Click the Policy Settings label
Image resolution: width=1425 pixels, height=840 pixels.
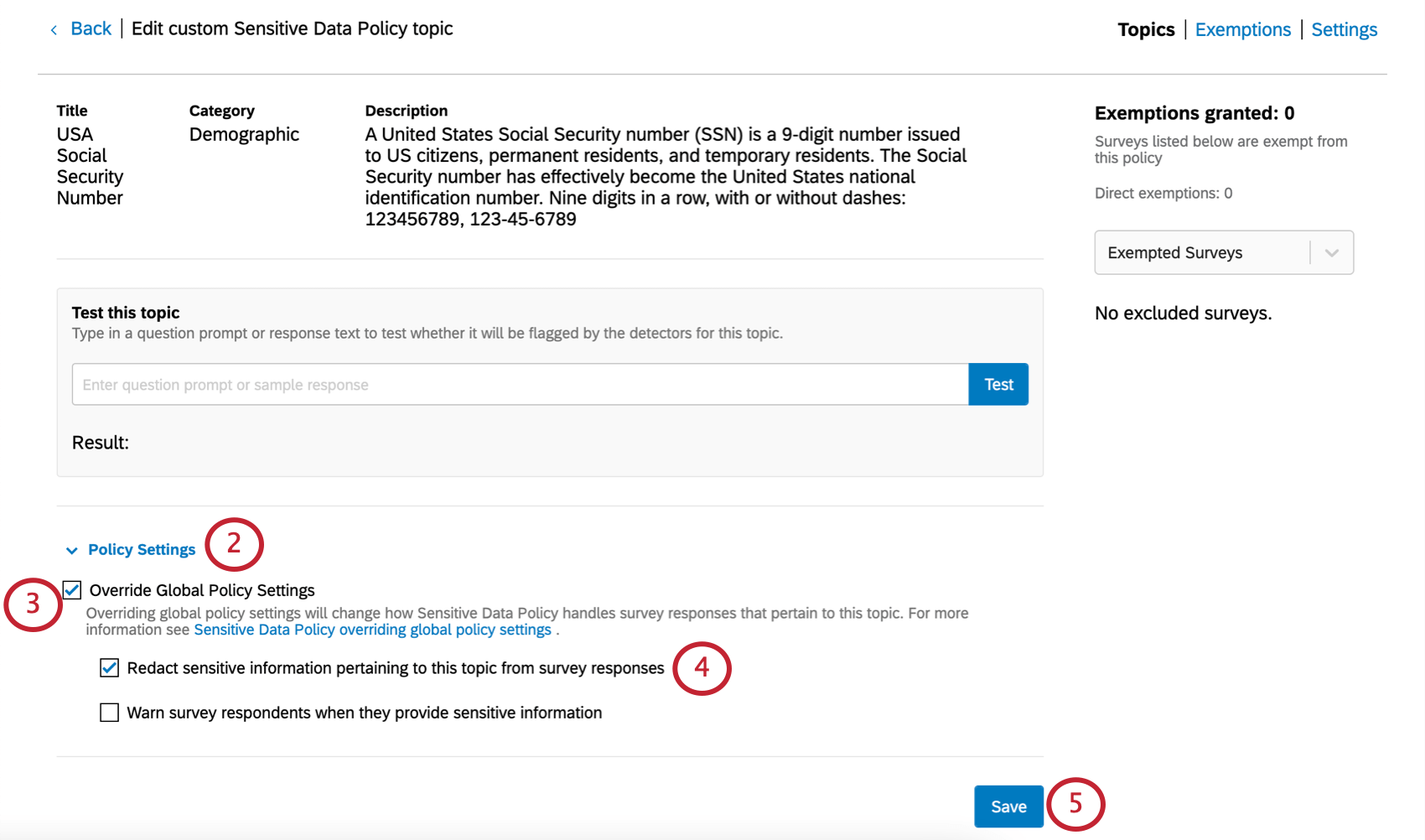point(141,549)
